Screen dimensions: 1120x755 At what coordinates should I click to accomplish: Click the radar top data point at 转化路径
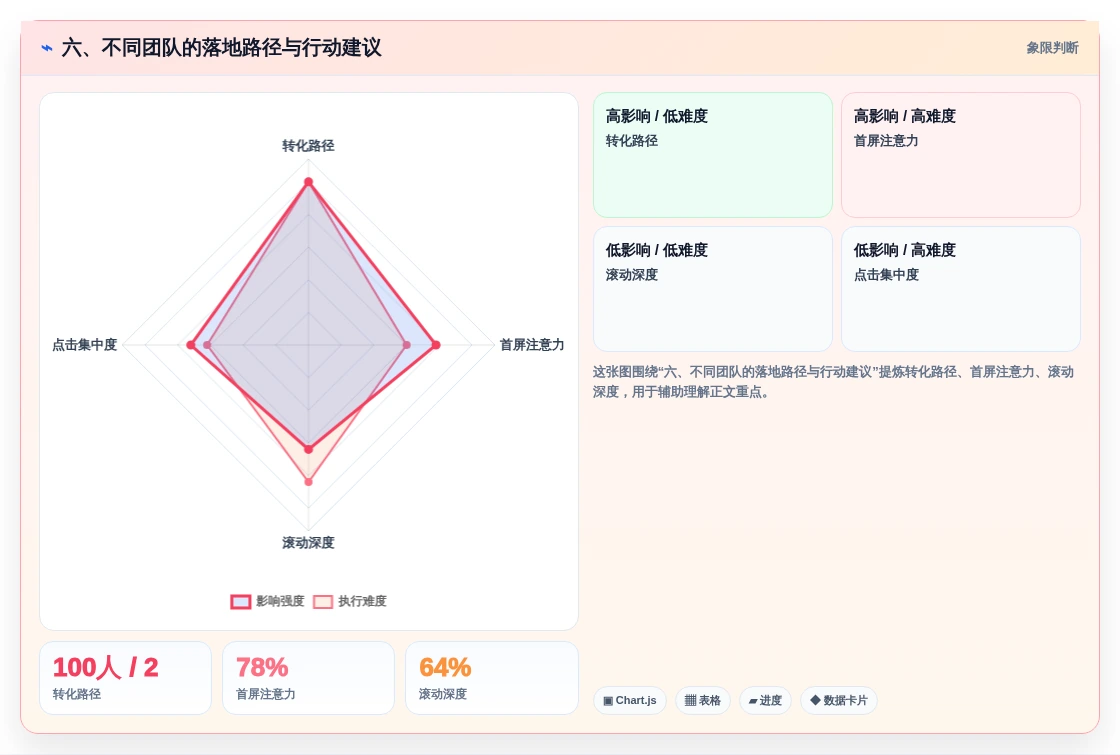coord(309,182)
